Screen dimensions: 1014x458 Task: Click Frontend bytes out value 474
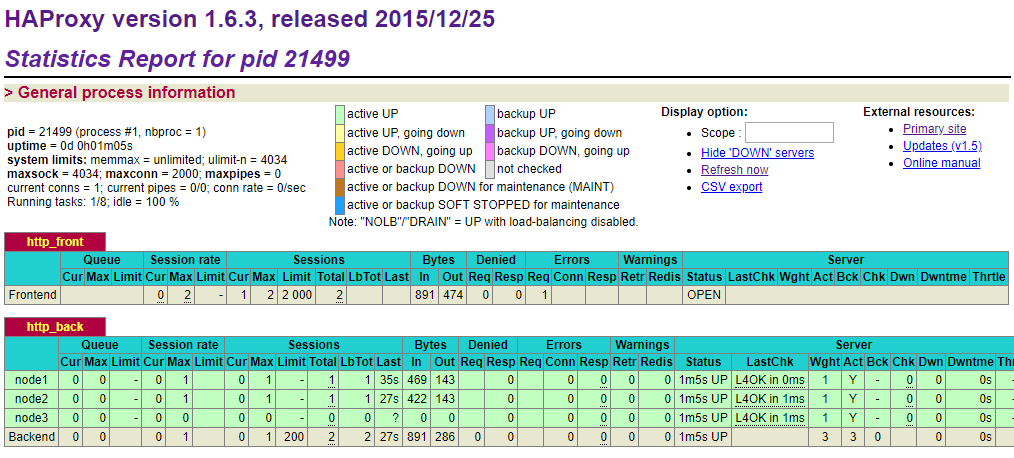pos(451,295)
